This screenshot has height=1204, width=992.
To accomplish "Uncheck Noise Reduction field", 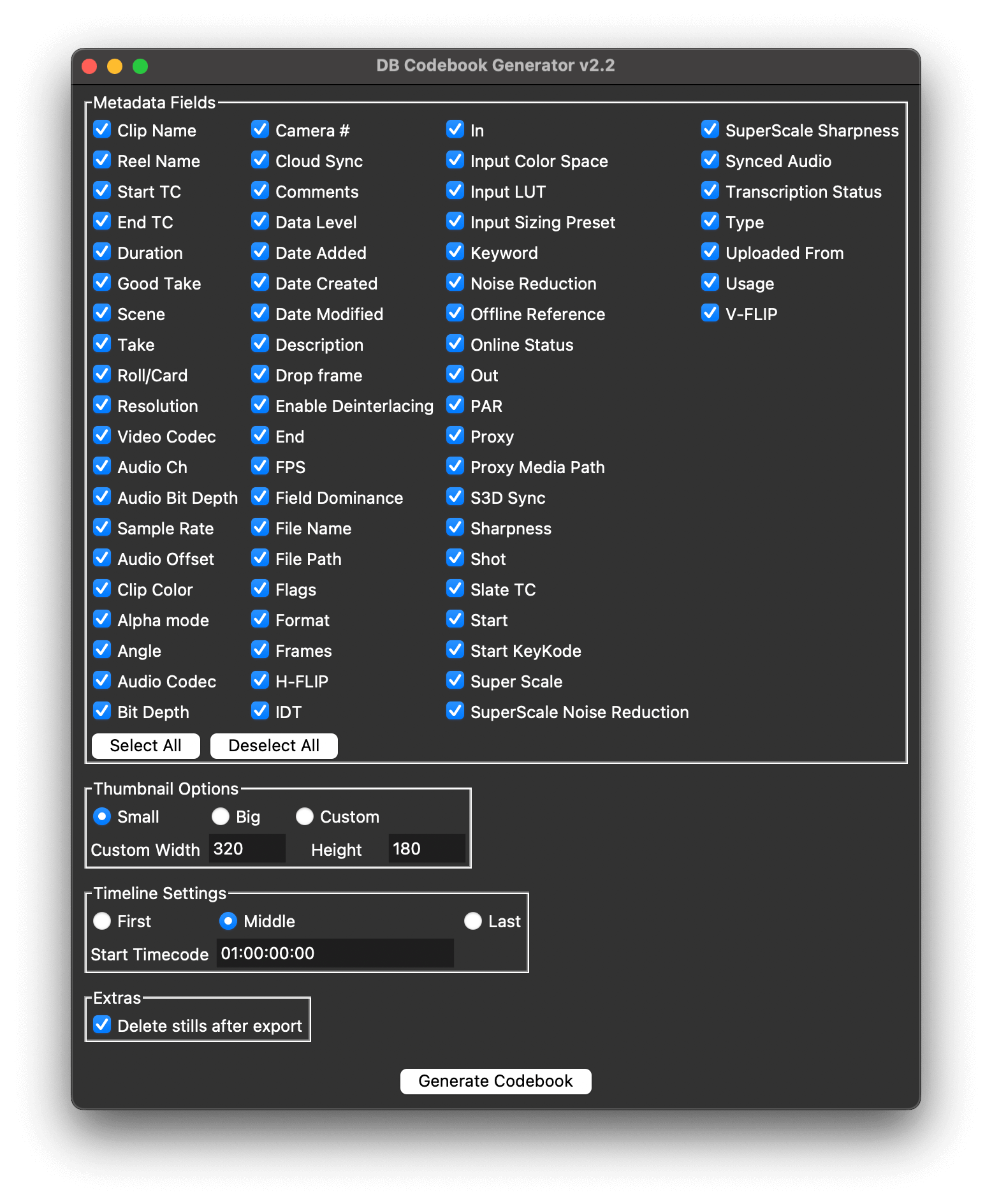I will 455,283.
